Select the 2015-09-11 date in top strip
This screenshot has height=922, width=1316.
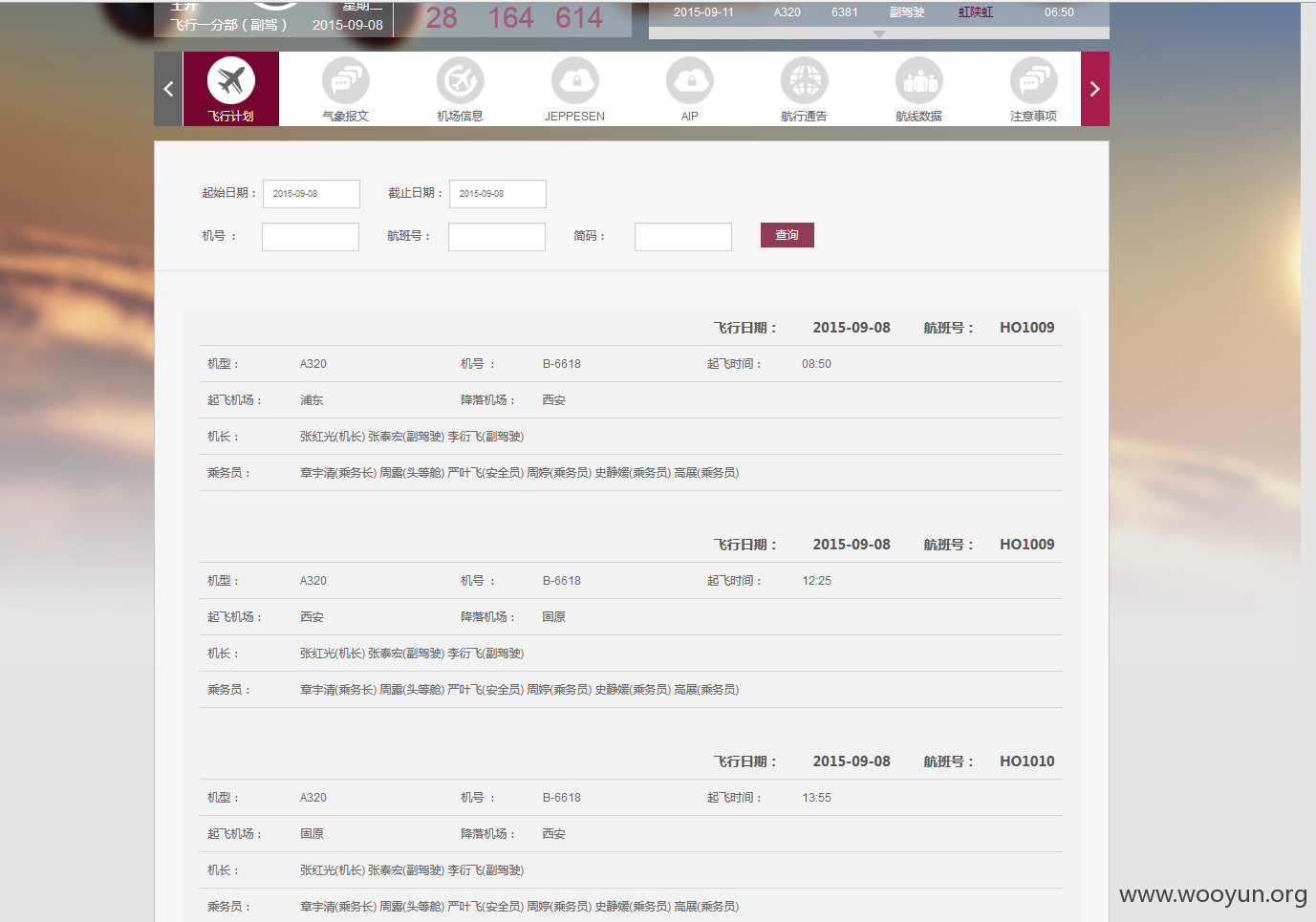click(703, 12)
